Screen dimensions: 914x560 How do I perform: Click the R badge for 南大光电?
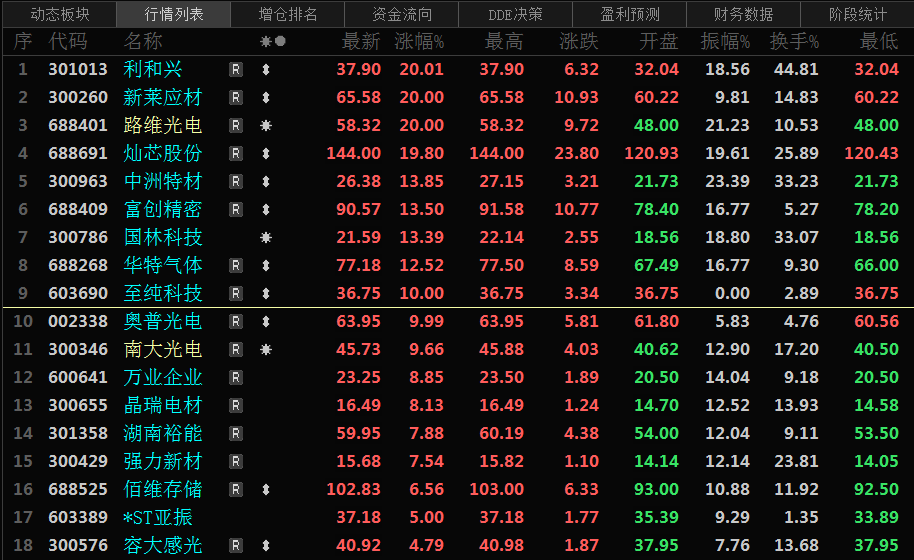(x=235, y=350)
